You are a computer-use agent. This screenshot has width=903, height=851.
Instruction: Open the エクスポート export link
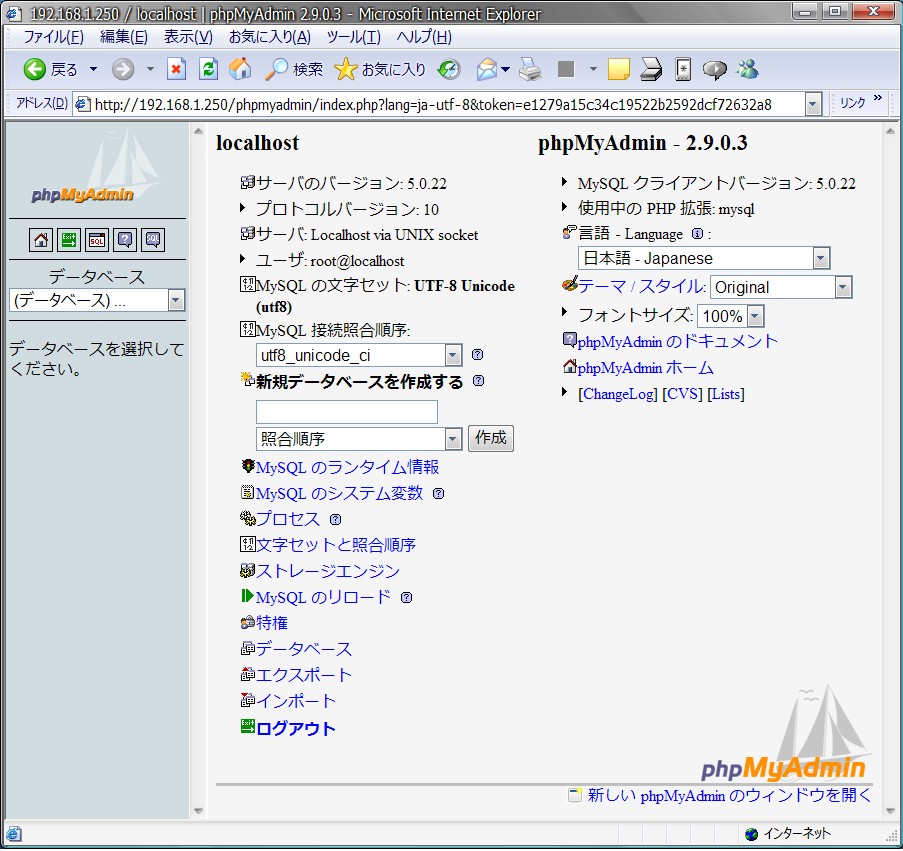(x=303, y=676)
